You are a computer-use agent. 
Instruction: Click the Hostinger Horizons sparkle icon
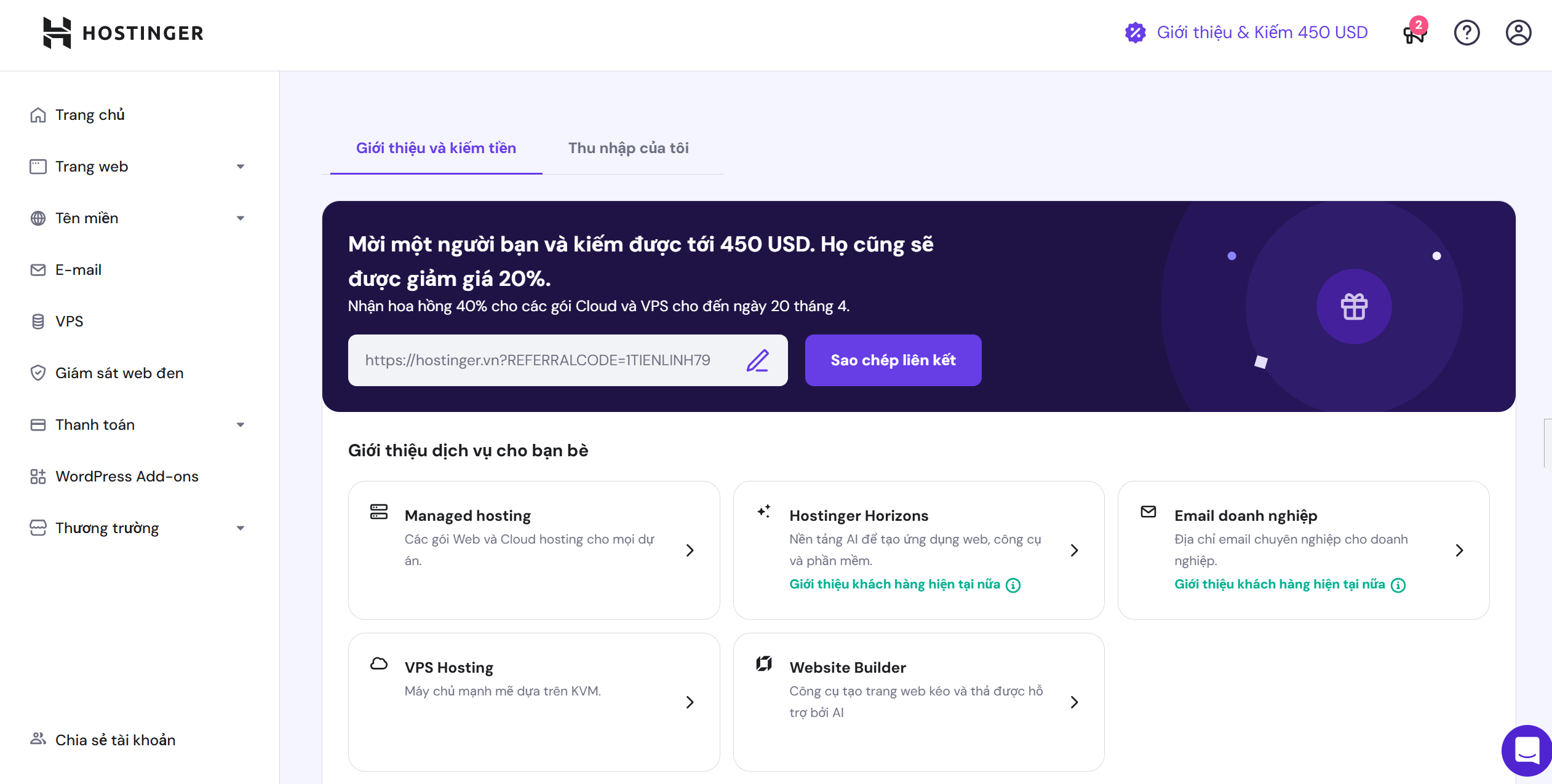click(x=764, y=512)
